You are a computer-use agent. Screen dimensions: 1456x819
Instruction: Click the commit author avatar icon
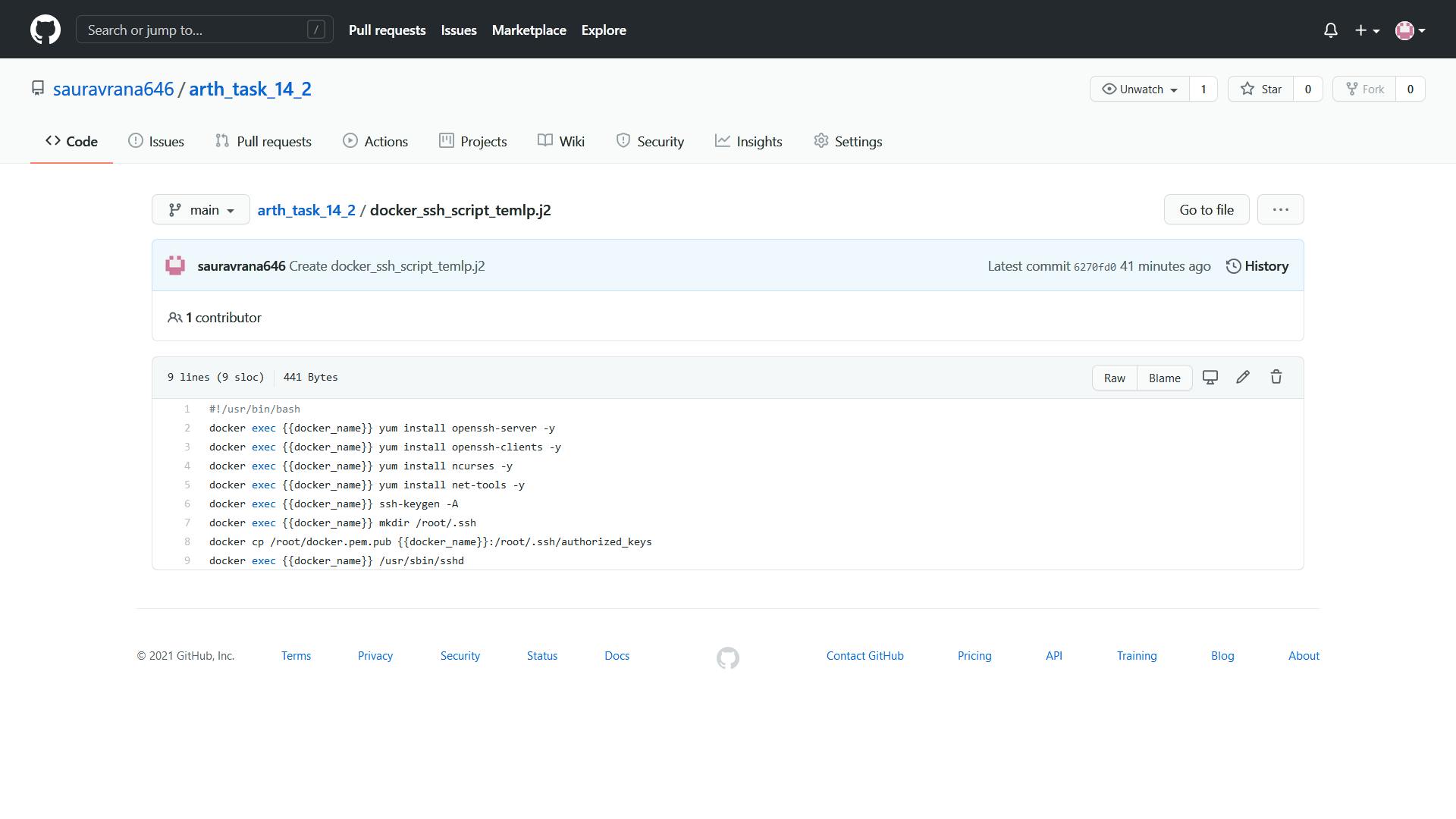175,265
